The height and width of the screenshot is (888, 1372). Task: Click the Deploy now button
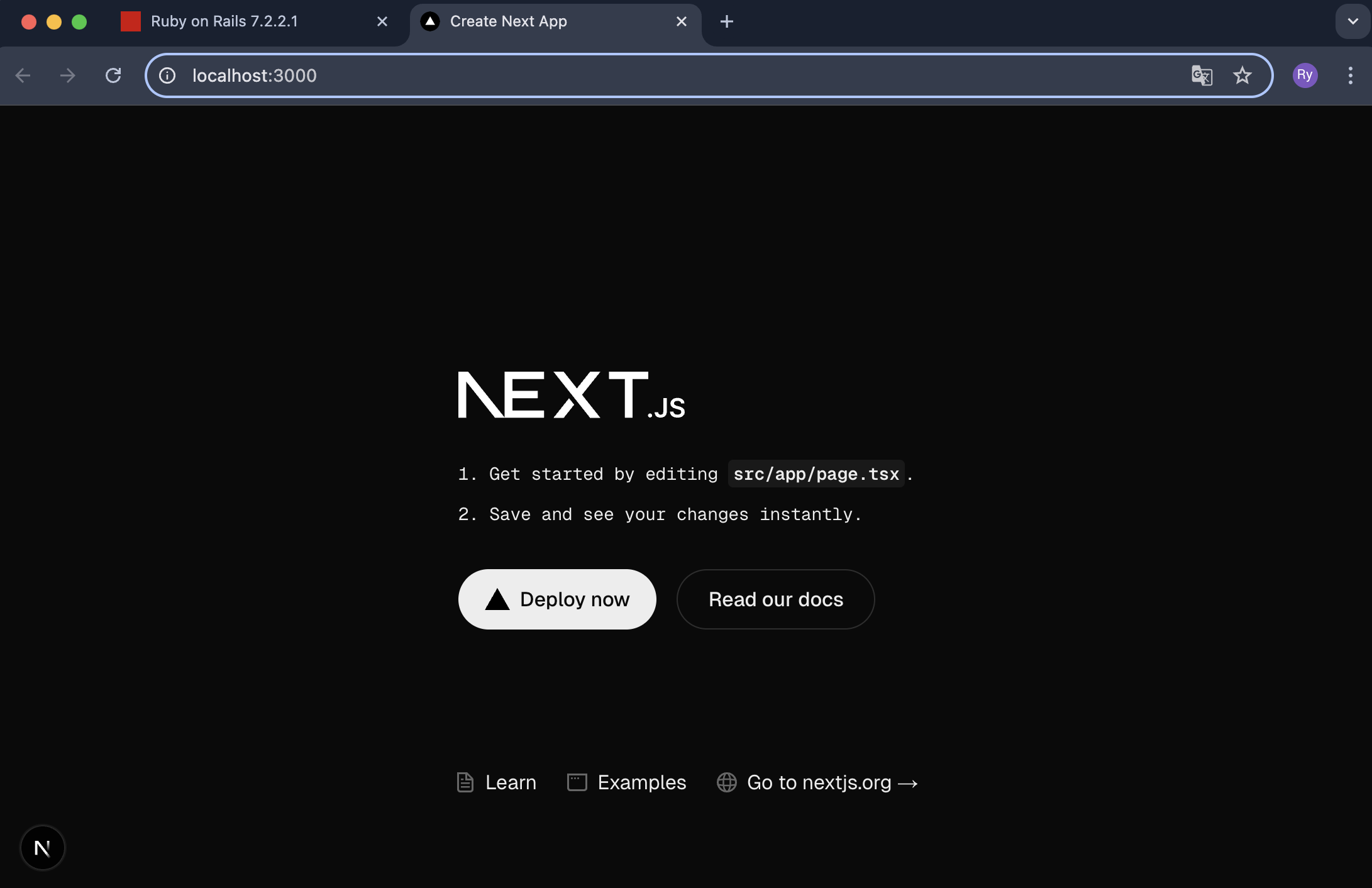coord(557,599)
